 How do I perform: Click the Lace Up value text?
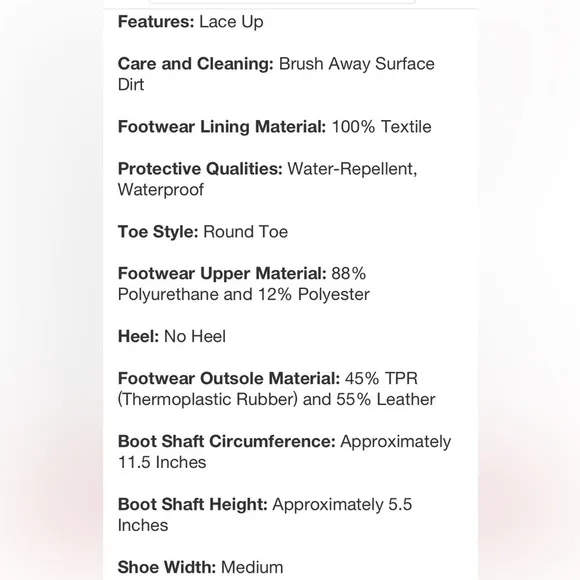click(231, 21)
